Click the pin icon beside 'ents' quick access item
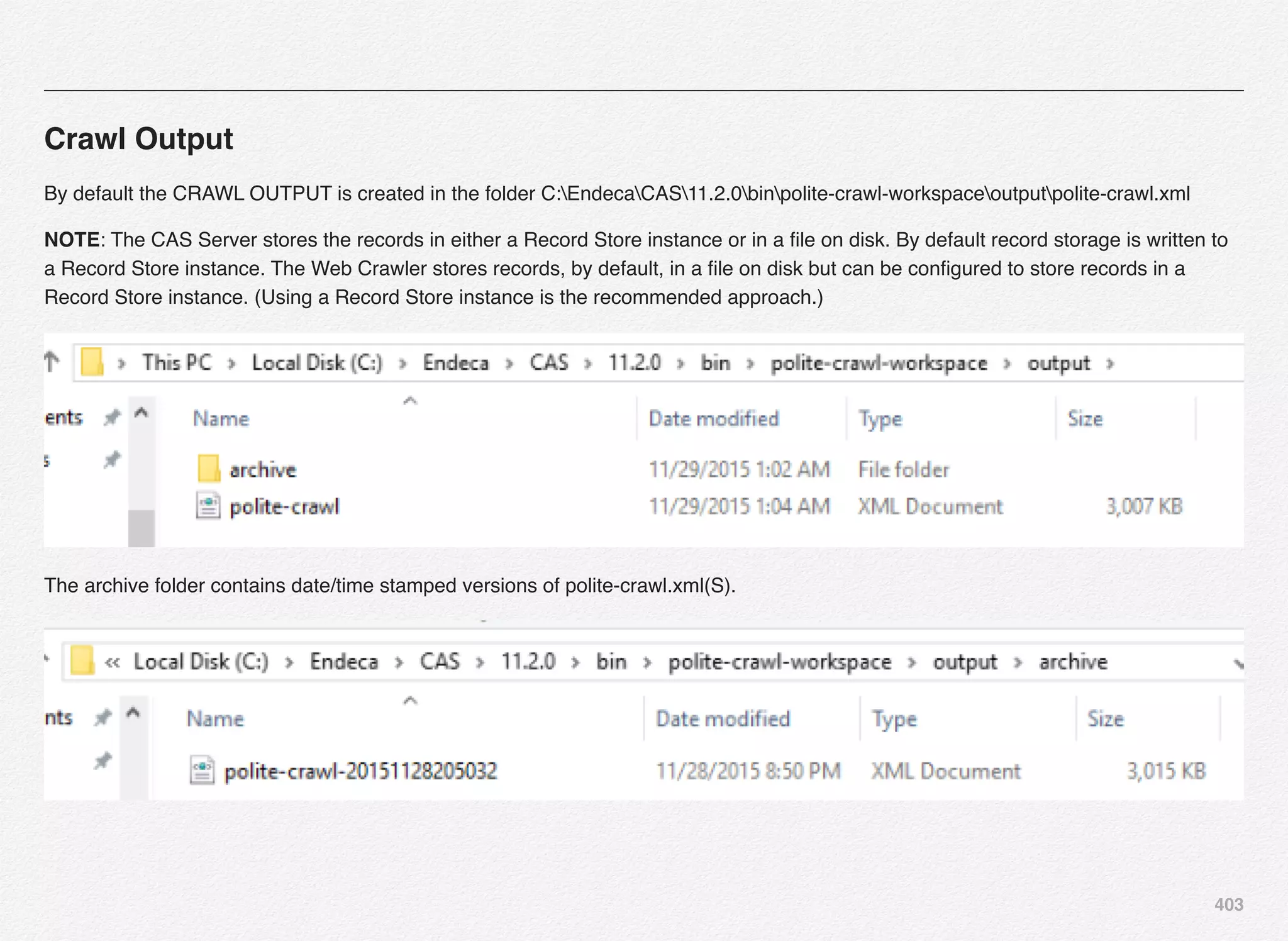Screen dimensions: 1288x941 click(x=112, y=417)
